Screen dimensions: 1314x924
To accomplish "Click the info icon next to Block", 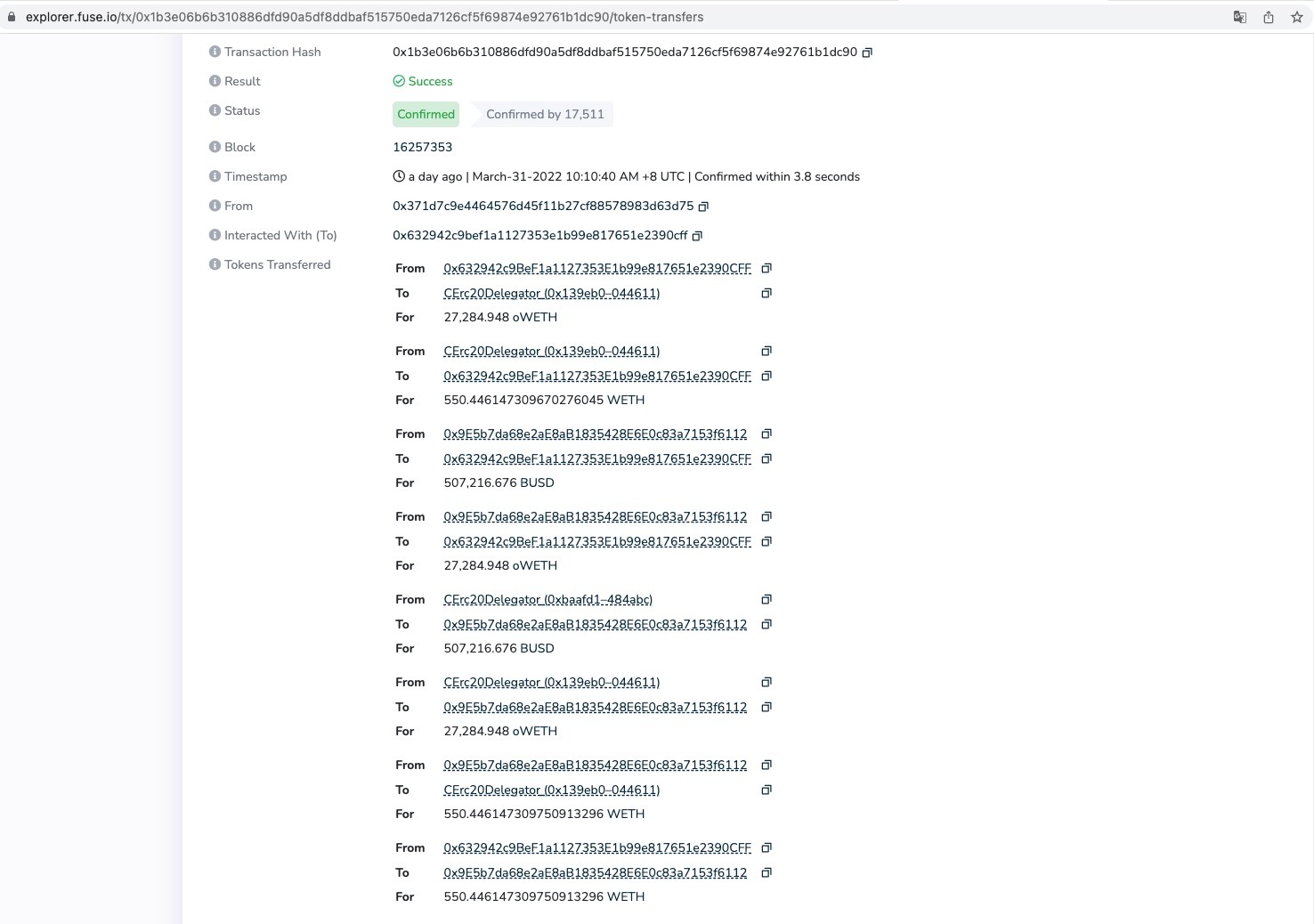I will pos(215,147).
